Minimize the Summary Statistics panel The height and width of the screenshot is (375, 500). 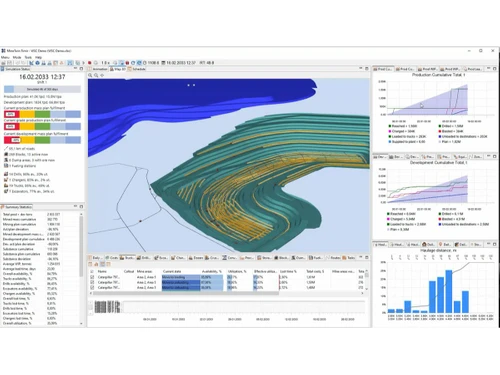point(75,207)
